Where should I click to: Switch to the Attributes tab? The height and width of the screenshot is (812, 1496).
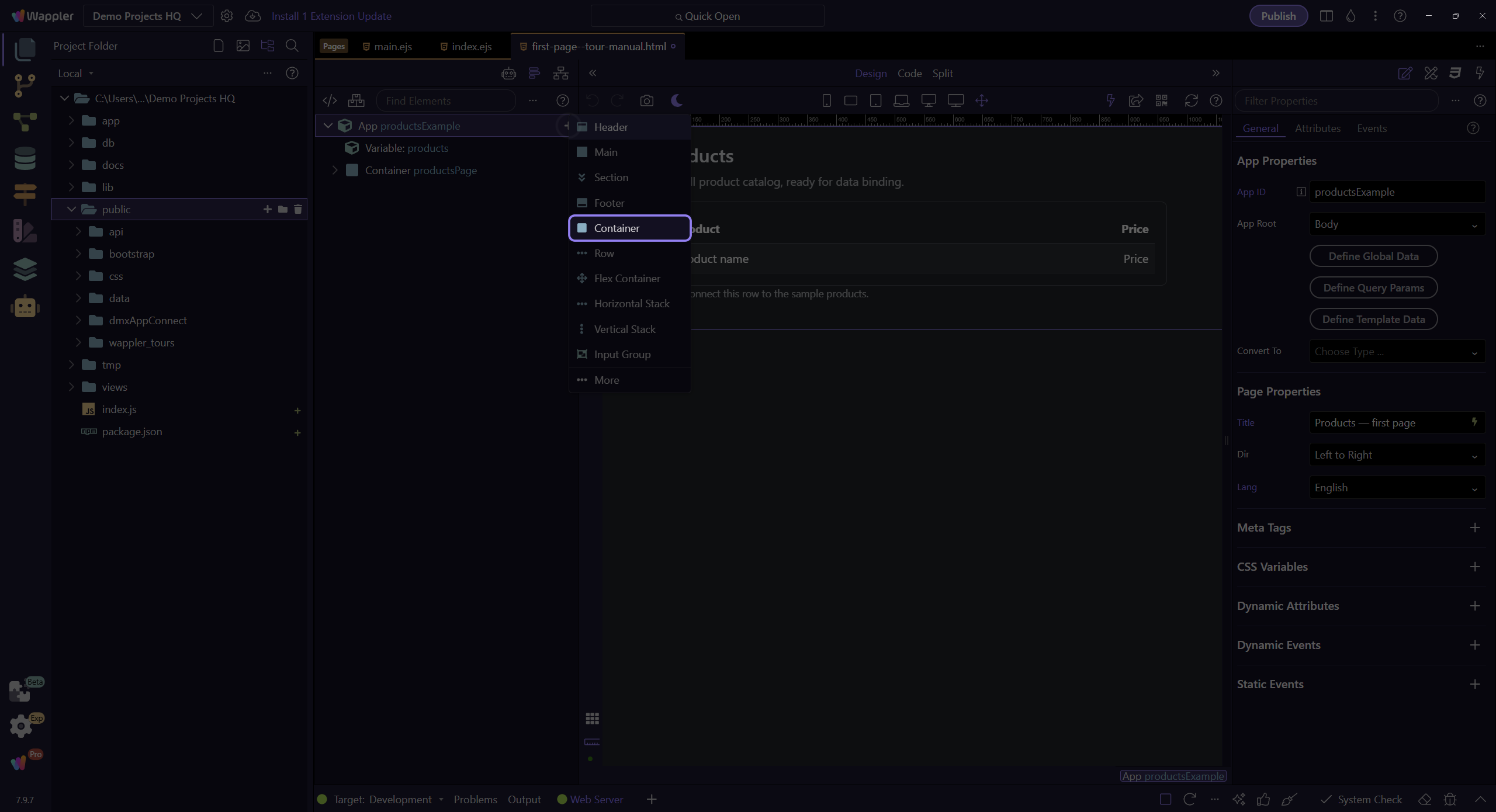click(x=1317, y=128)
